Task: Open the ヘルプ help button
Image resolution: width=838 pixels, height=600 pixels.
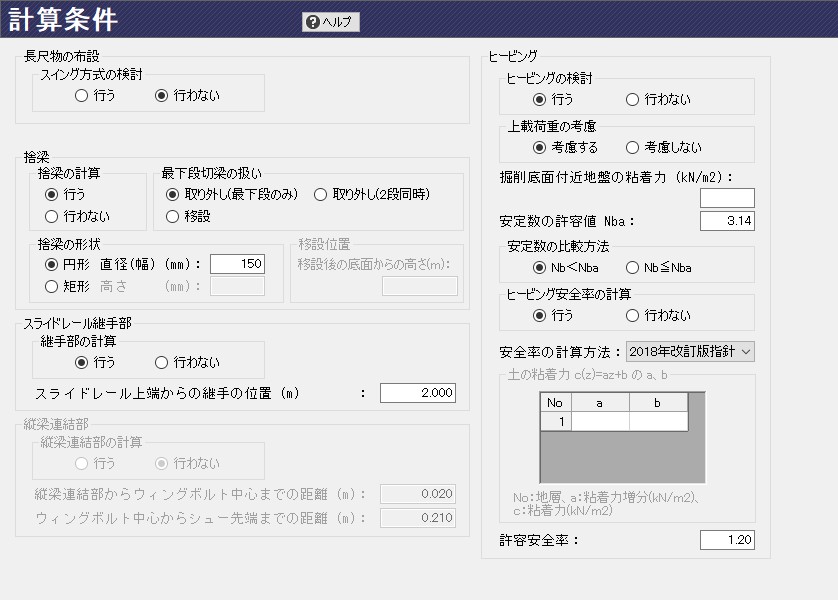Action: point(330,22)
